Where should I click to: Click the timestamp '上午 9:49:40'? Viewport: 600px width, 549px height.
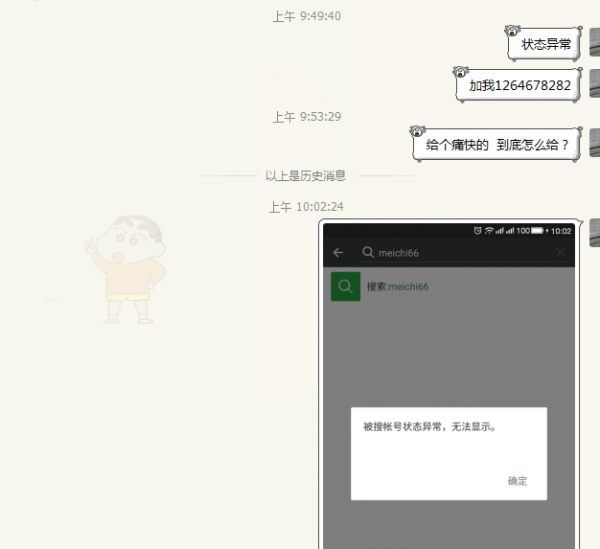click(307, 16)
